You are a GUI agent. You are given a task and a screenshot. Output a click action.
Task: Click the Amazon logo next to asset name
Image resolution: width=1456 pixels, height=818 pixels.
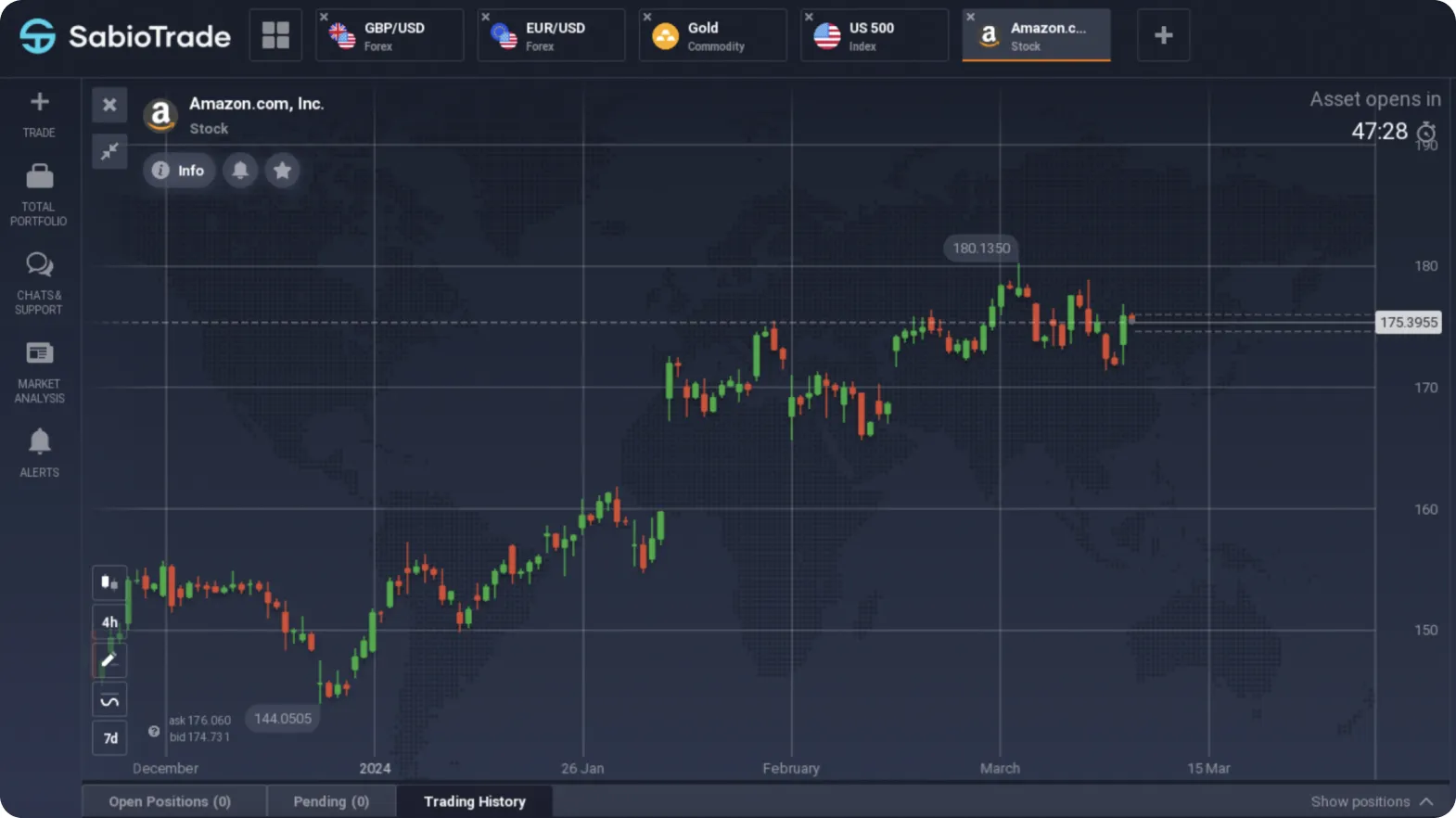[160, 115]
